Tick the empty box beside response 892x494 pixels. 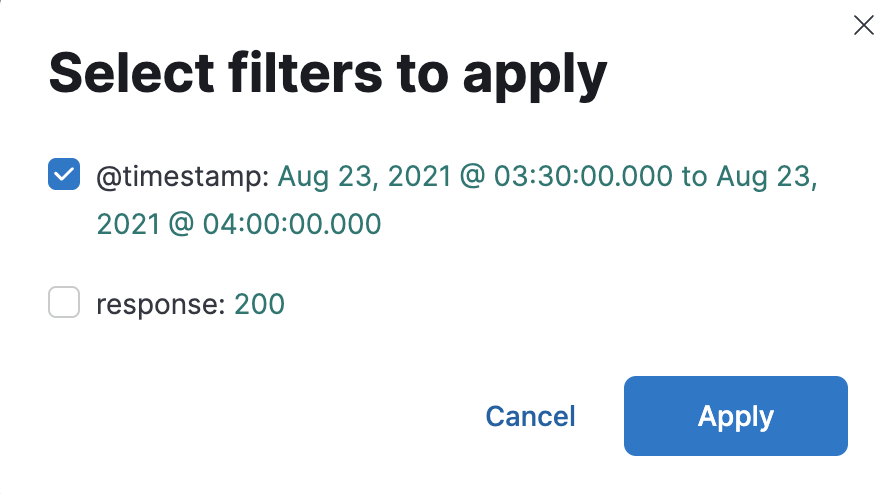pos(64,302)
